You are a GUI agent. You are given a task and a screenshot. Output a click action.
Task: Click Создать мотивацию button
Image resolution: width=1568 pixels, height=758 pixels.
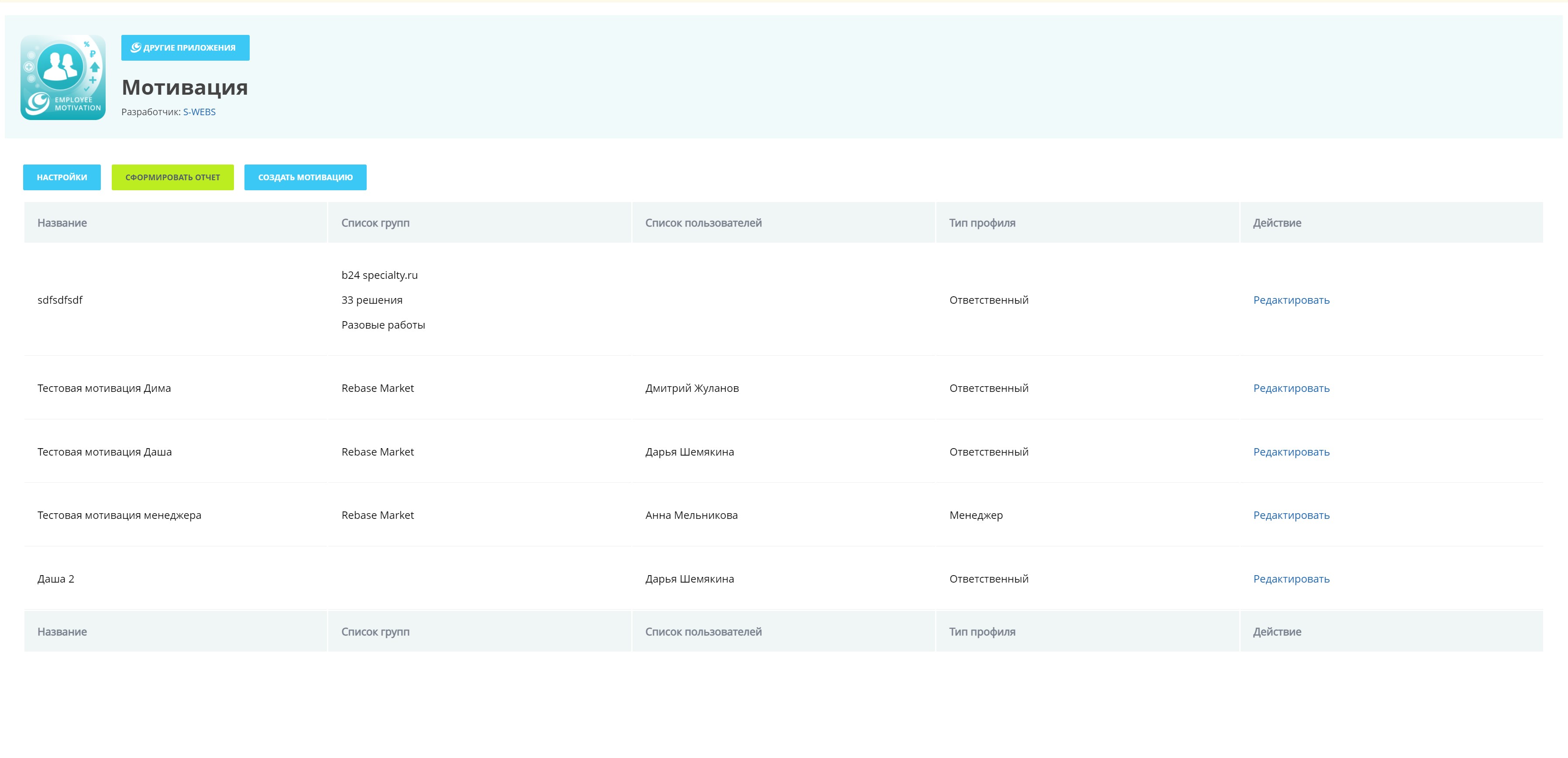point(305,177)
